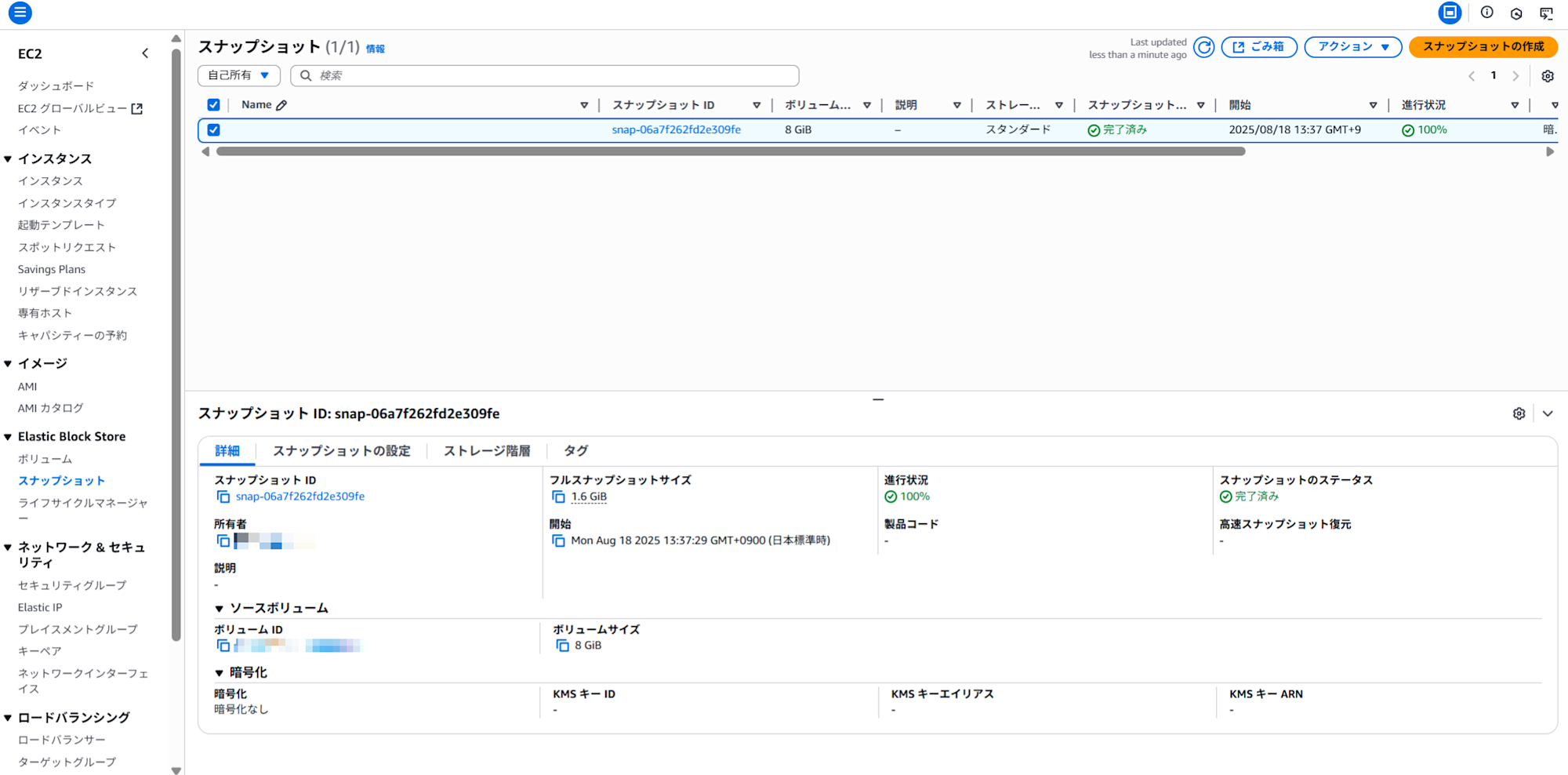Image resolution: width=1568 pixels, height=775 pixels.
Task: Toggle the select-all snapshots checkbox
Action: coord(213,105)
